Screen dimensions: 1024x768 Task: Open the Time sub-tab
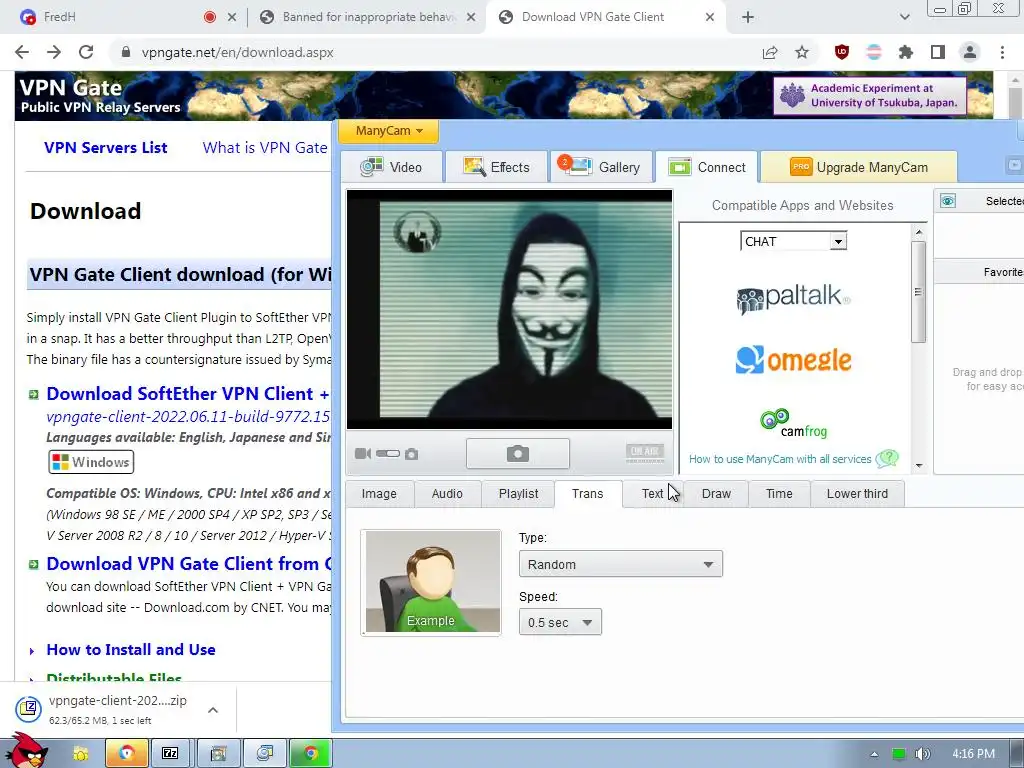(779, 494)
